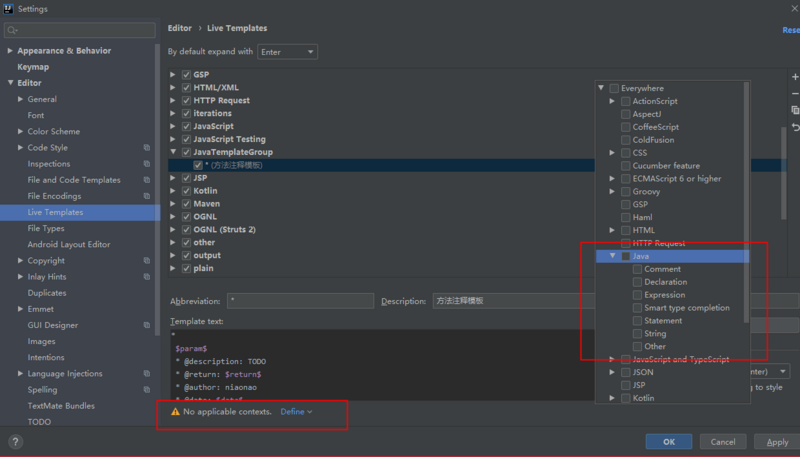
Task: Expand the Kotlin template group
Action: tap(173, 191)
